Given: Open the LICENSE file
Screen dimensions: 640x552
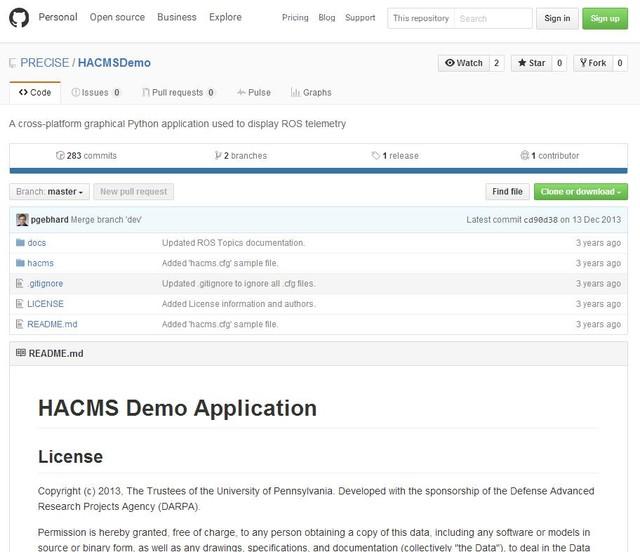Looking at the screenshot, I should (x=45, y=304).
